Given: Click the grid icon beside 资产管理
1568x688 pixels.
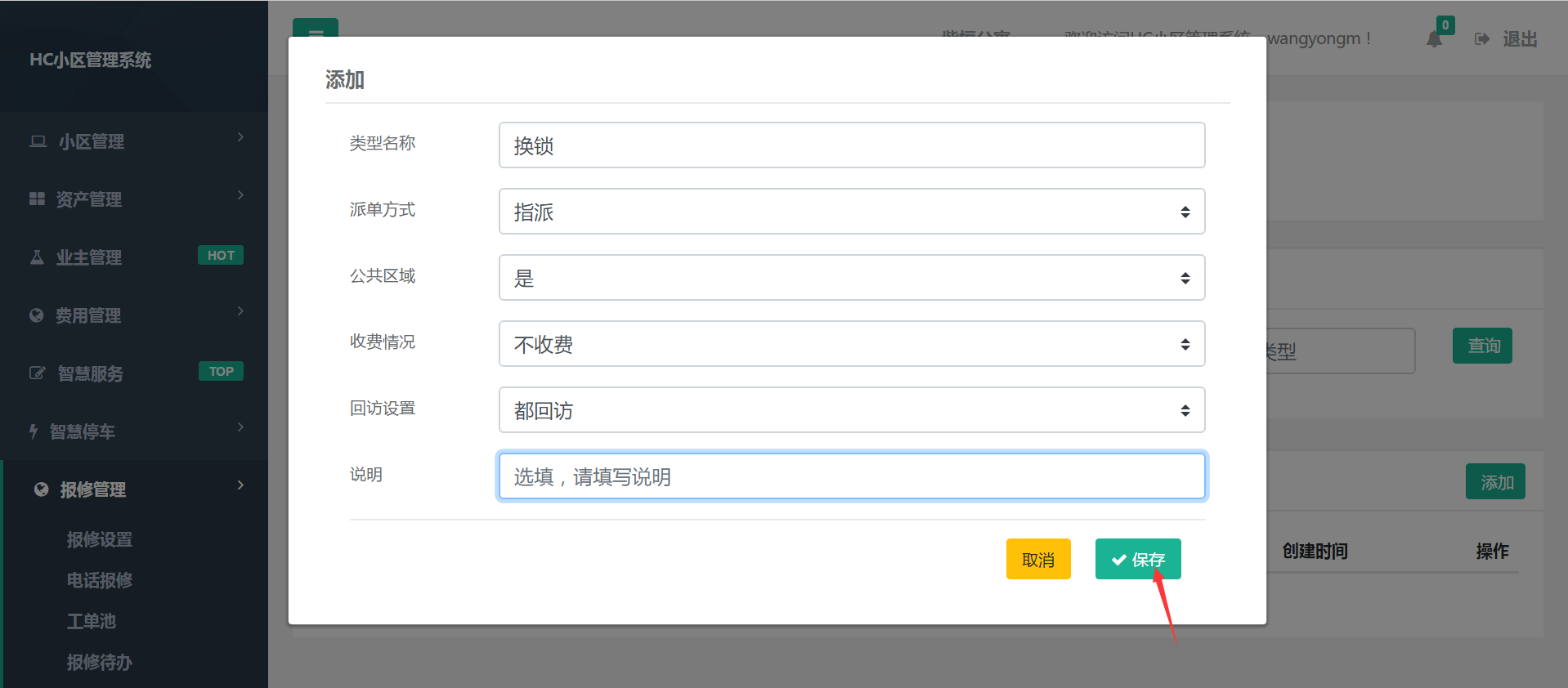Looking at the screenshot, I should click(37, 199).
